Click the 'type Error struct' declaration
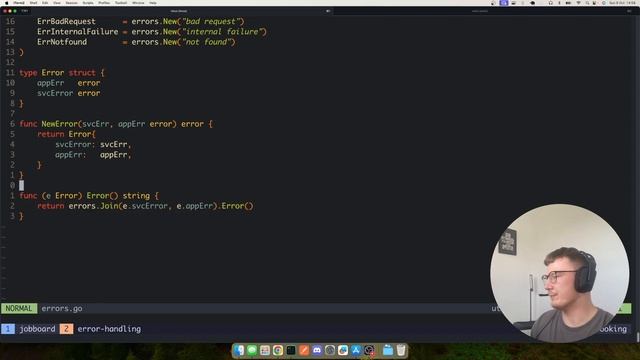This screenshot has height=360, width=640. click(62, 73)
